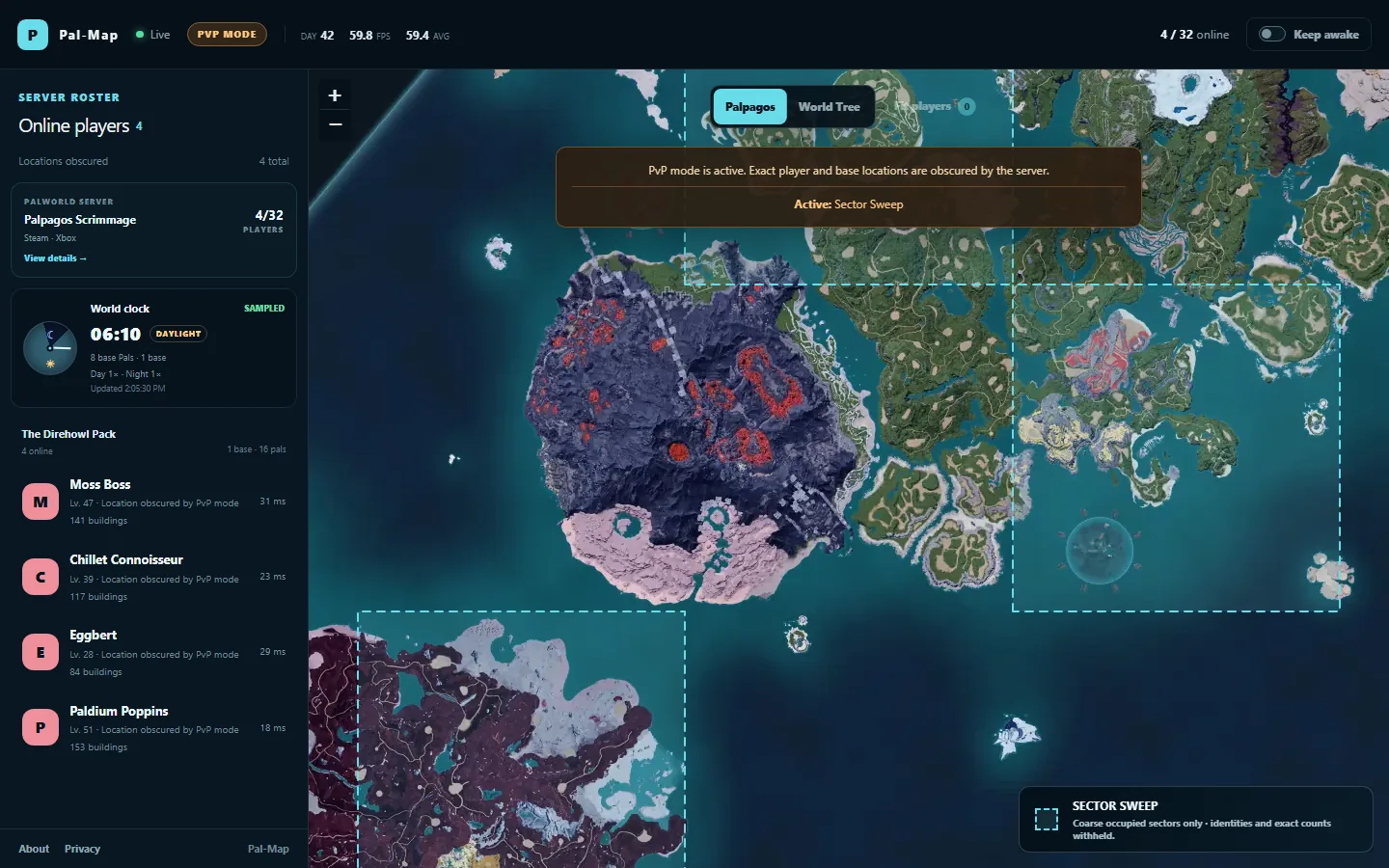Click the 06:10 world clock time
1389x868 pixels.
(115, 334)
